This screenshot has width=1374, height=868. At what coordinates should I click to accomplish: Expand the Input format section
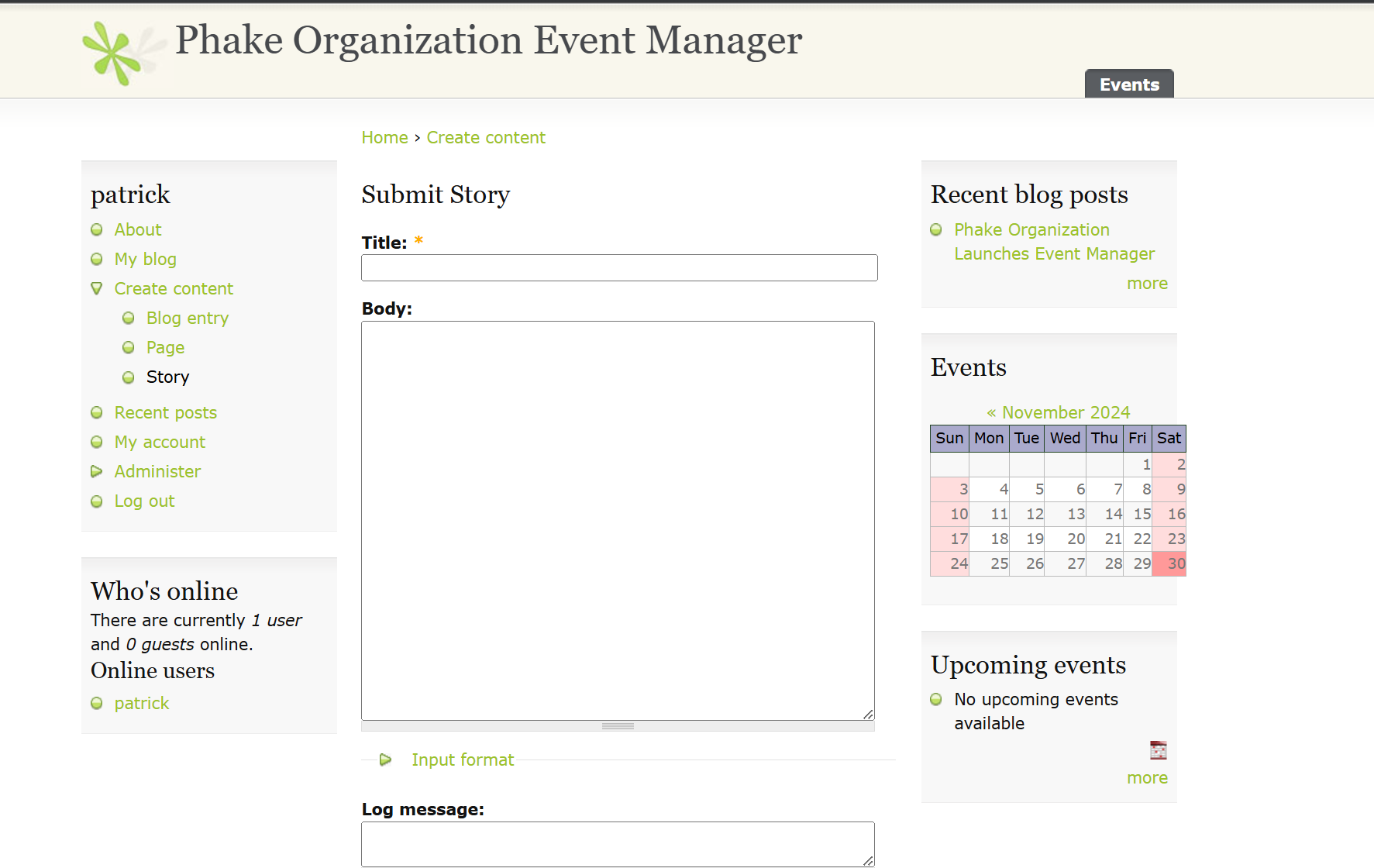462,760
